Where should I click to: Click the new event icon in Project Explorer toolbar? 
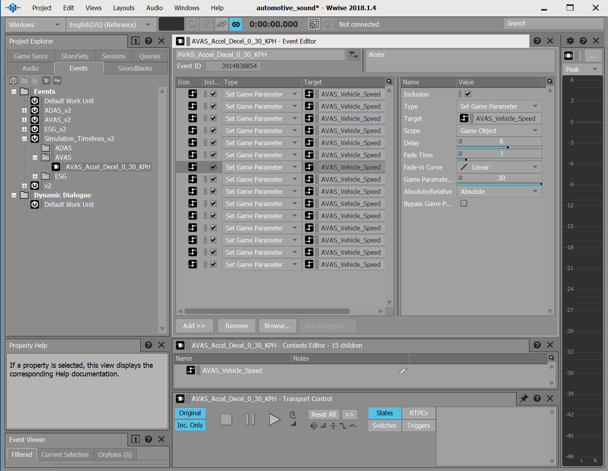pos(46,81)
